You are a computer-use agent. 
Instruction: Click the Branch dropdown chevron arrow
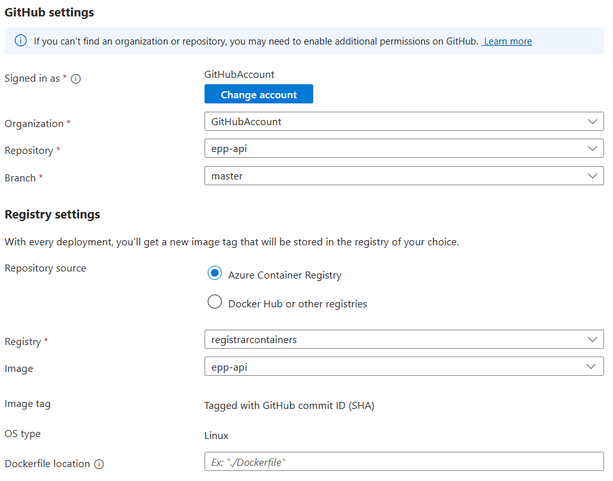click(x=592, y=176)
